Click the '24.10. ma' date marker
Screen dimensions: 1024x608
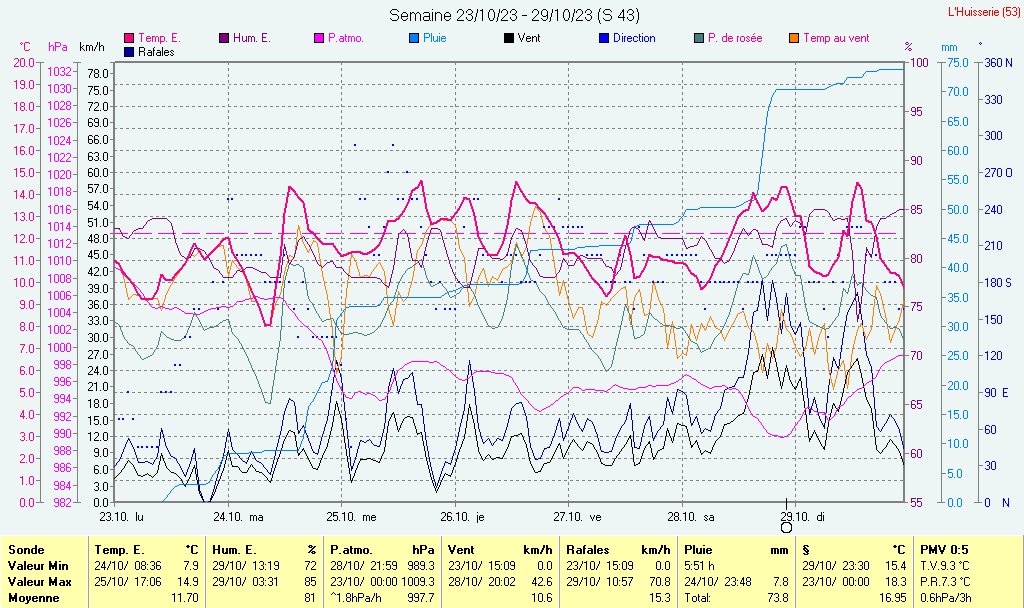tap(238, 517)
